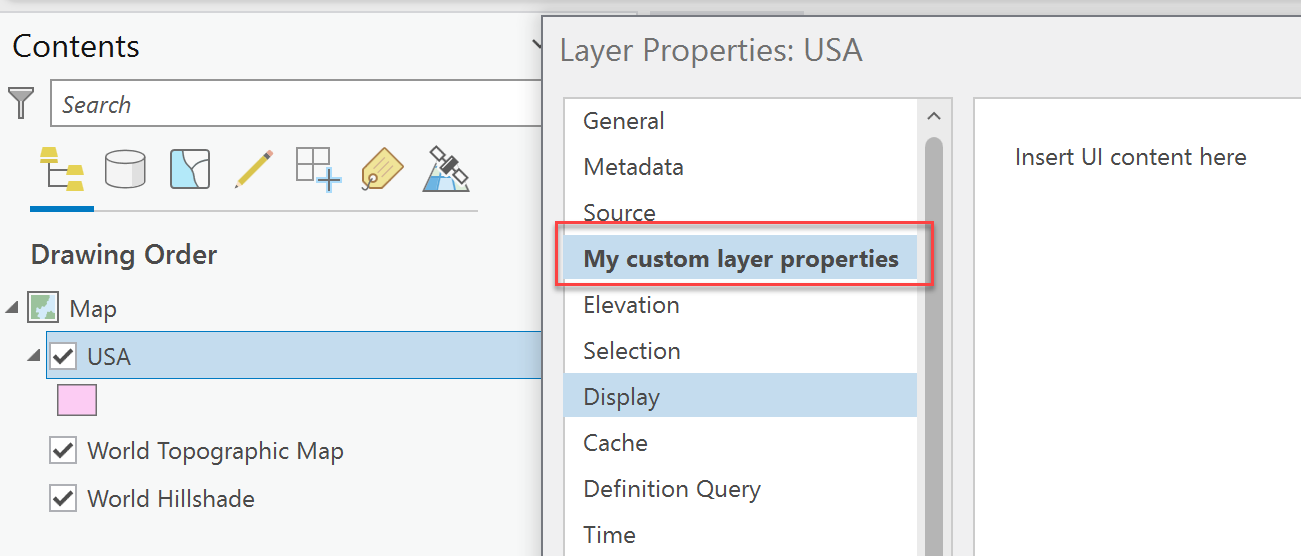Image resolution: width=1301 pixels, height=556 pixels.
Task: Click the scroll-up arrow in properties list
Action: [x=934, y=117]
